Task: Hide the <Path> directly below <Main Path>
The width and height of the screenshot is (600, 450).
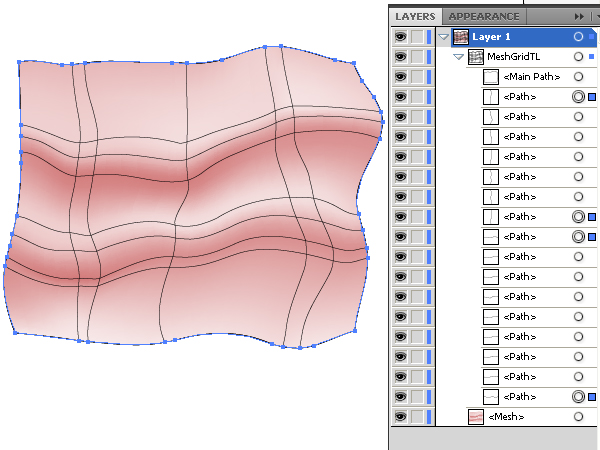Action: pos(401,96)
